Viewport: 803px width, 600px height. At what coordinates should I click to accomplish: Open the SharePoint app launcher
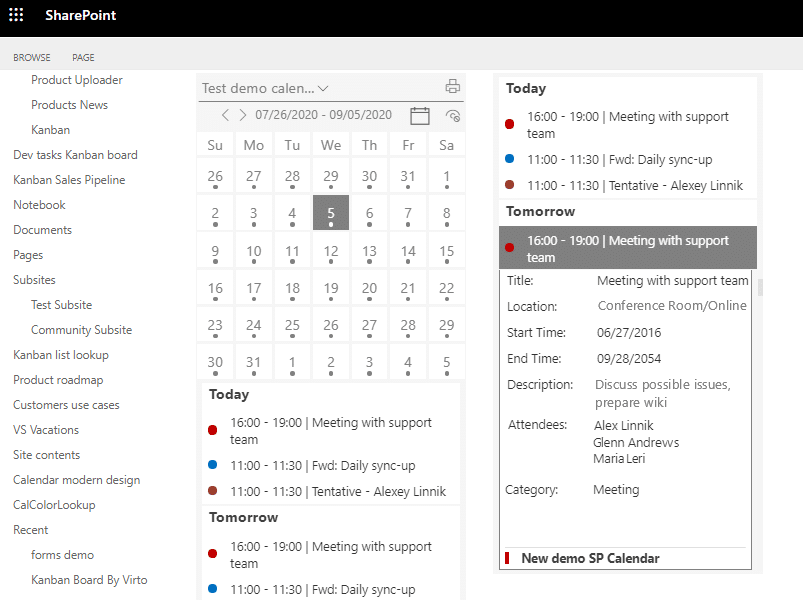(16, 15)
